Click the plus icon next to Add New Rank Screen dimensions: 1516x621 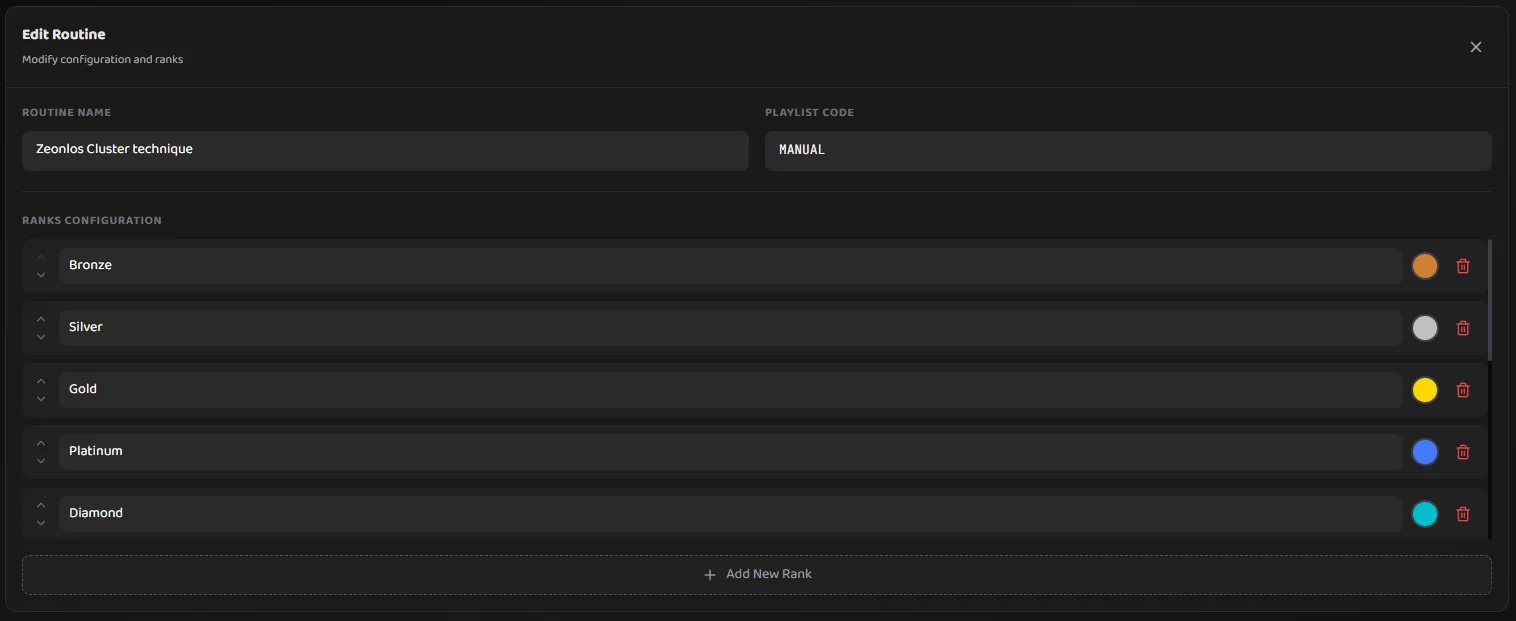709,574
